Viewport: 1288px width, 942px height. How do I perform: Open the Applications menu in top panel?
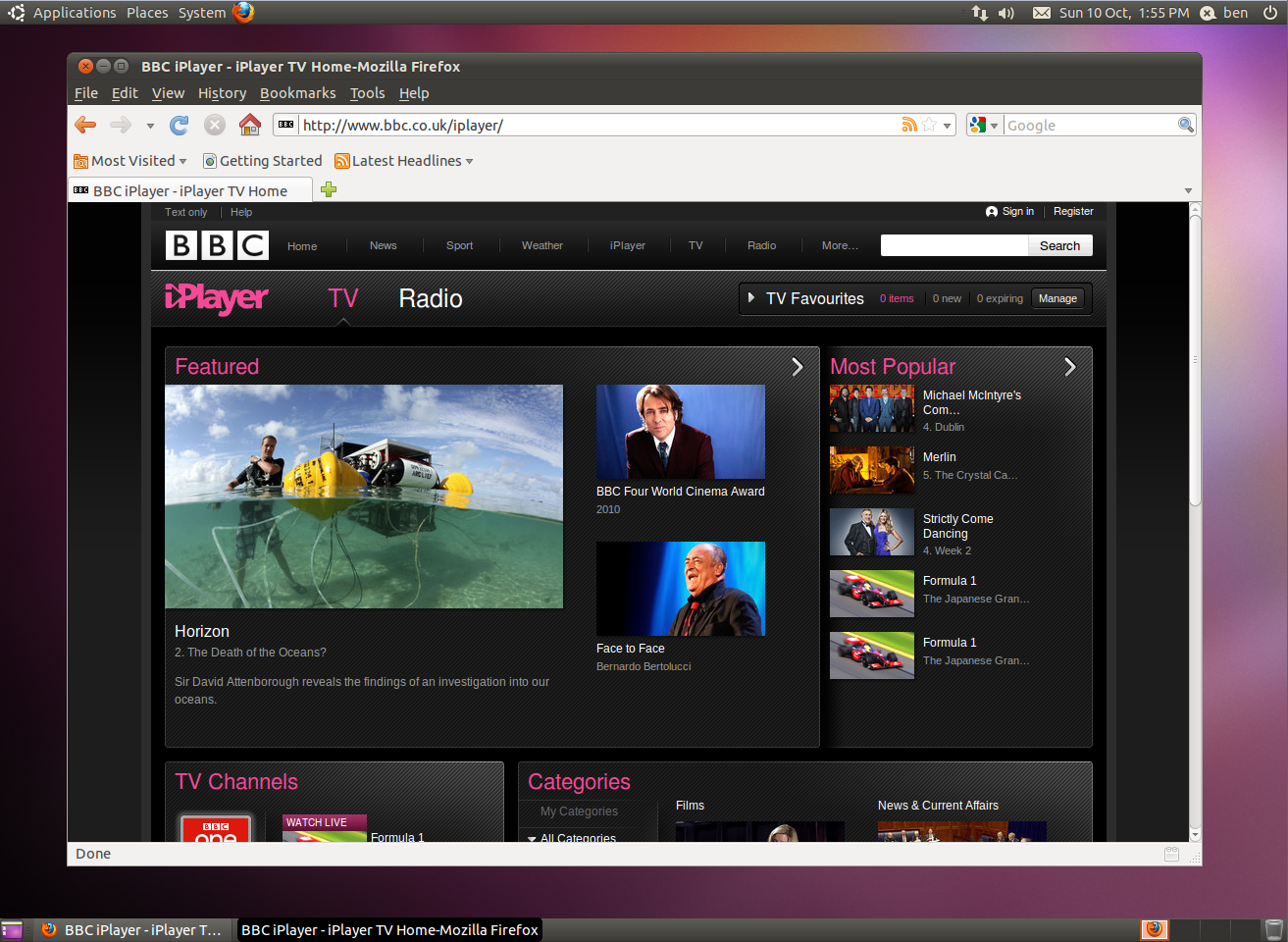(x=75, y=13)
